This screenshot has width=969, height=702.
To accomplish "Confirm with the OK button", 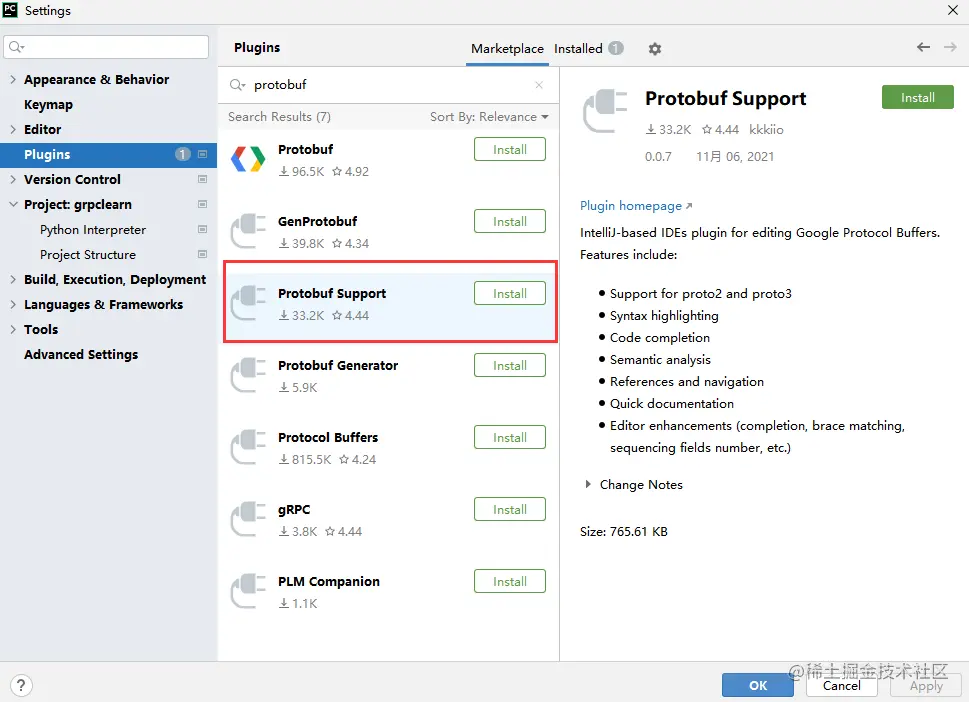I will pos(758,685).
